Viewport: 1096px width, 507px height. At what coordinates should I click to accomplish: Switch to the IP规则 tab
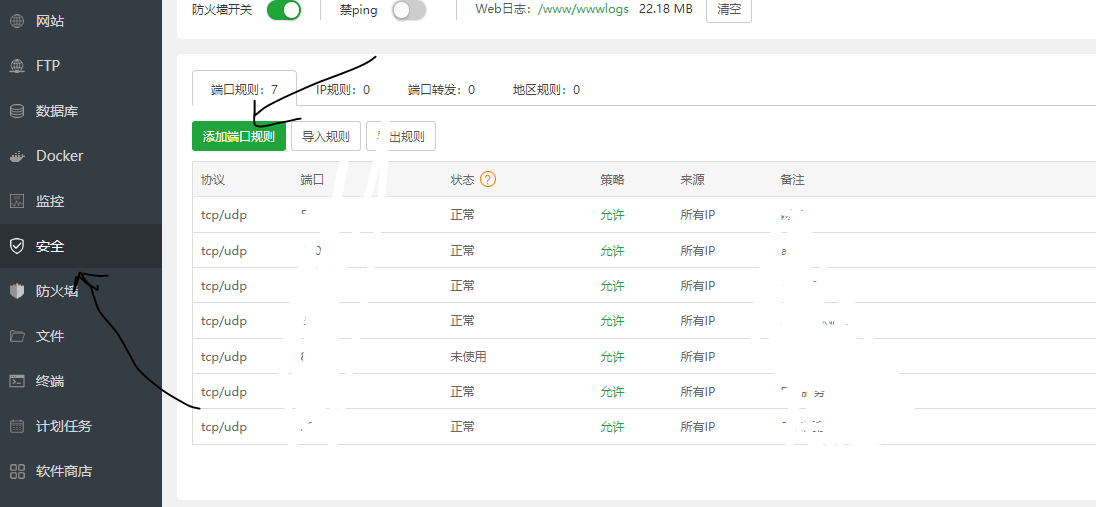(343, 89)
